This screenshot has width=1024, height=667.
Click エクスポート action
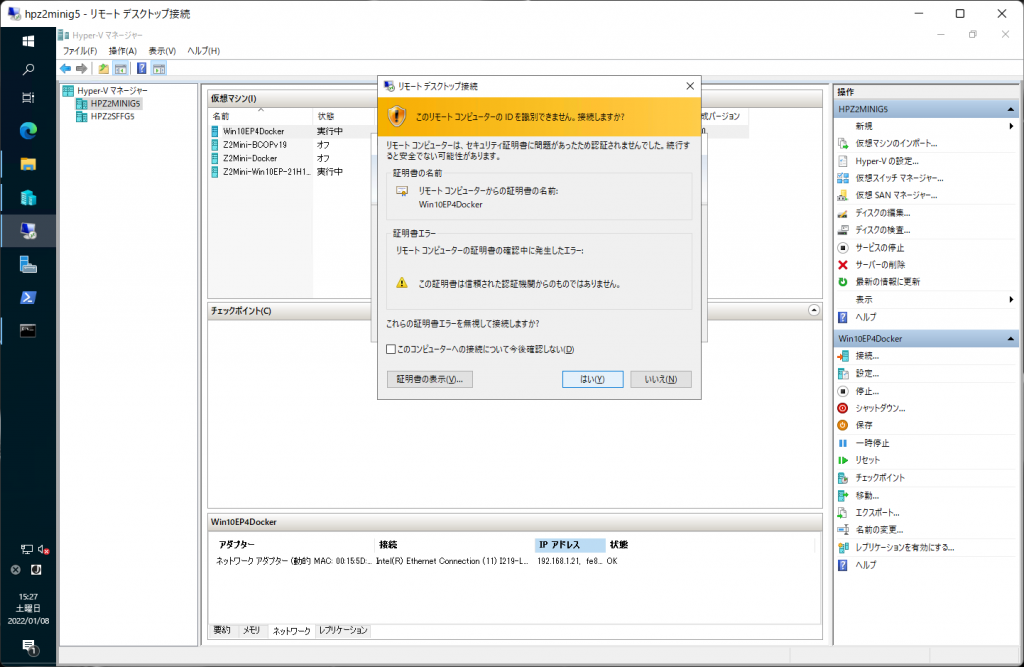click(x=877, y=513)
